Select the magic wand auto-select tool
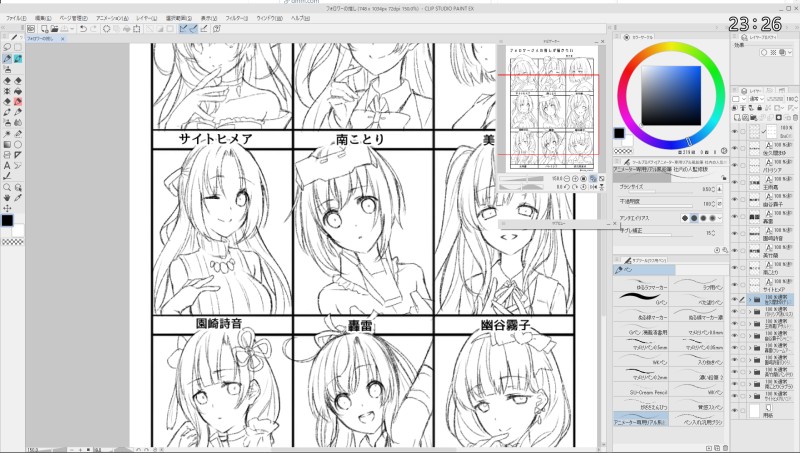Screen dimensions: 800x453 coord(7,134)
